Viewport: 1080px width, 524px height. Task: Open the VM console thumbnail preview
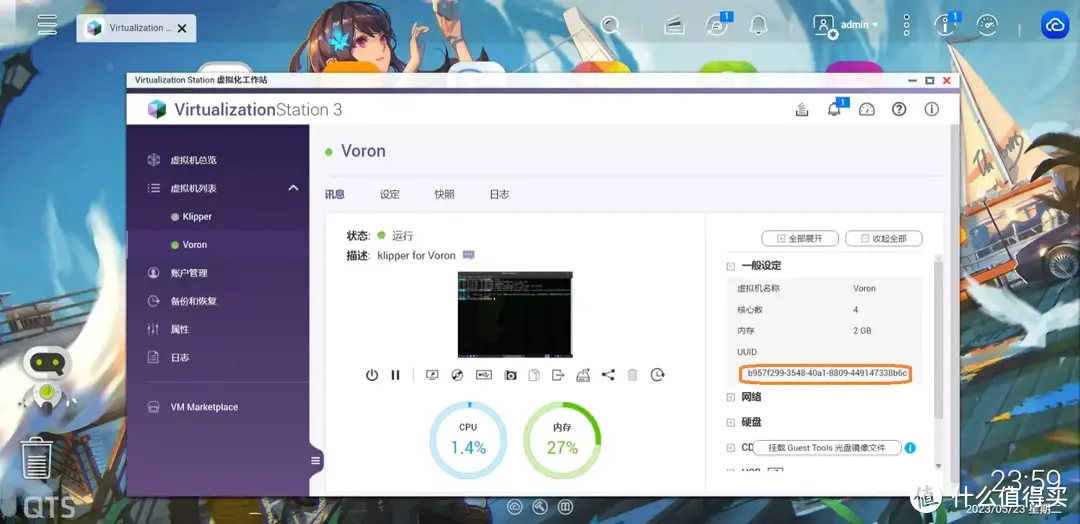515,314
